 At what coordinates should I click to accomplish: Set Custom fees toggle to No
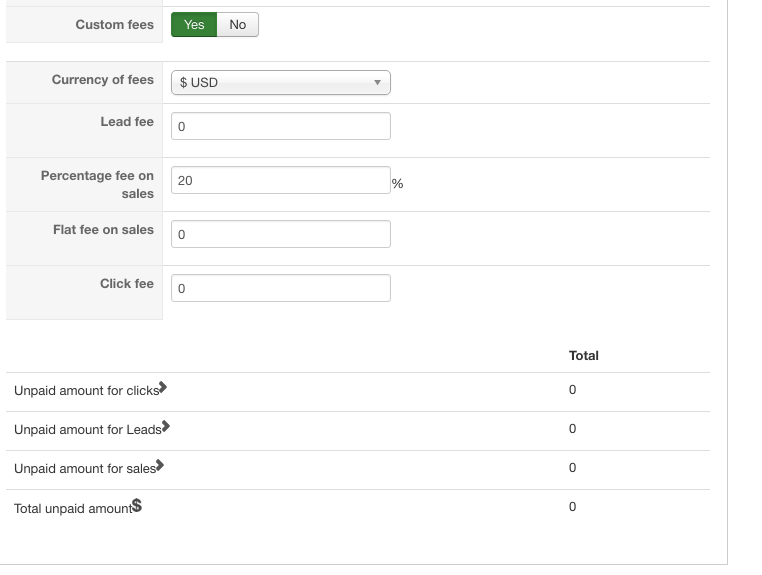(237, 25)
